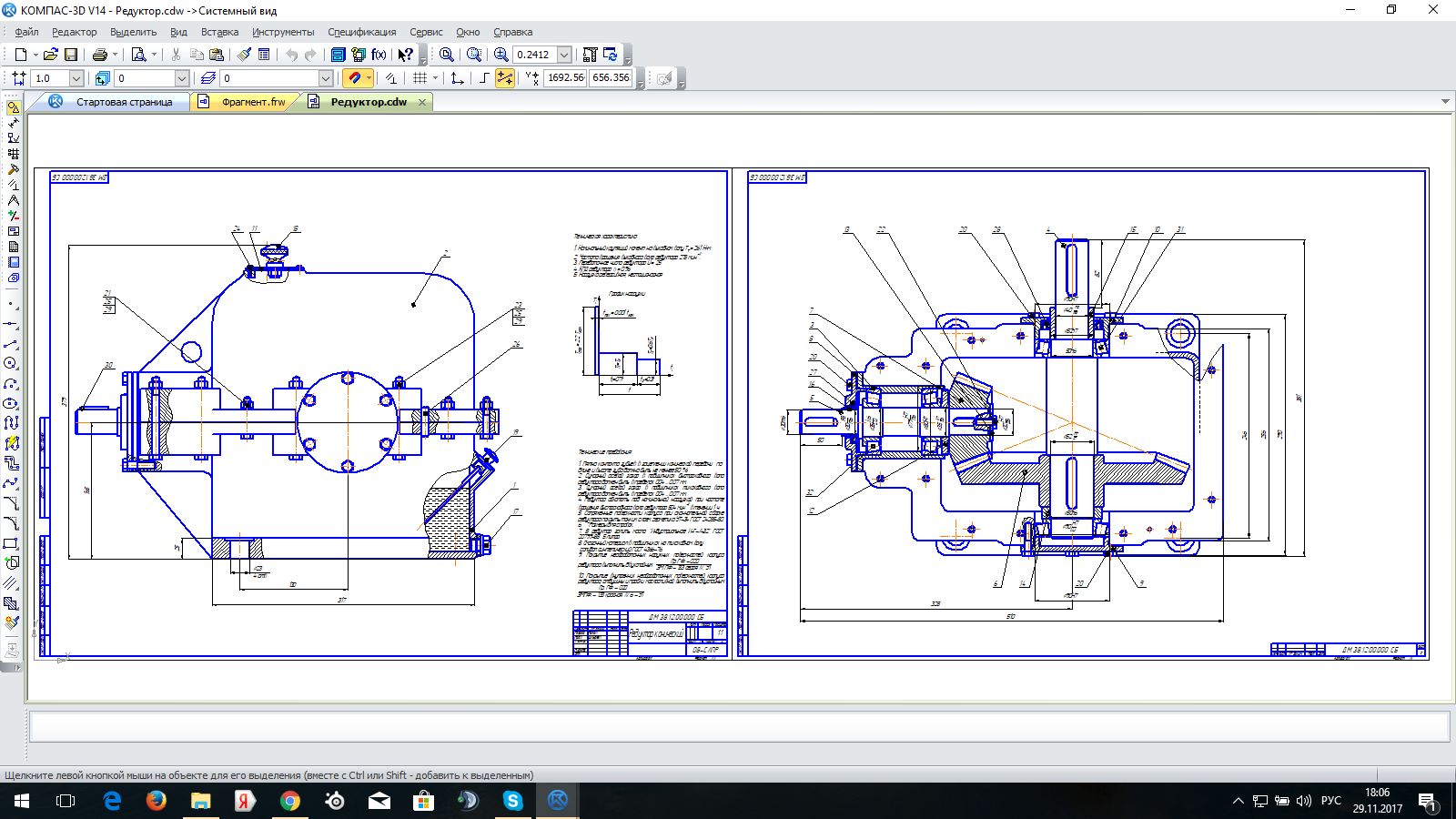Open the current step 1.0 dropdown

coord(76,78)
